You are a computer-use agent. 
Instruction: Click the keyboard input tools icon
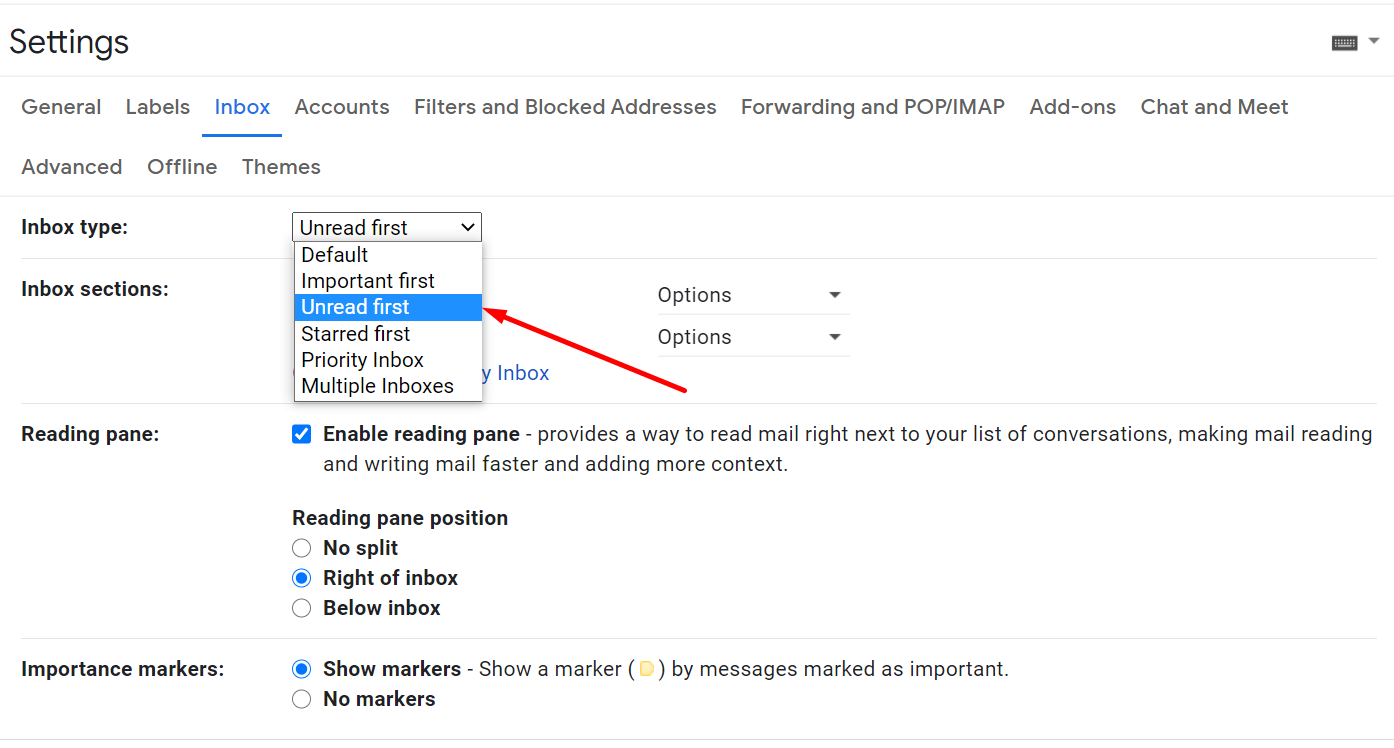tap(1344, 42)
